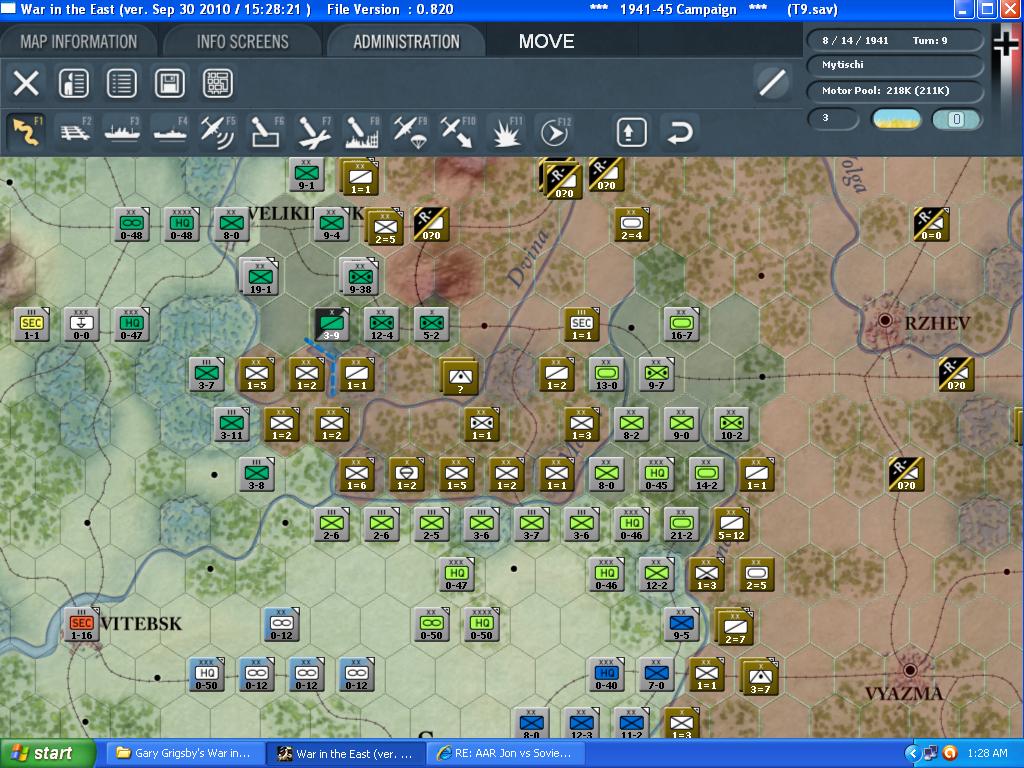Click the Undo move curved arrow icon
Image resolution: width=1024 pixels, height=768 pixels.
coord(679,133)
